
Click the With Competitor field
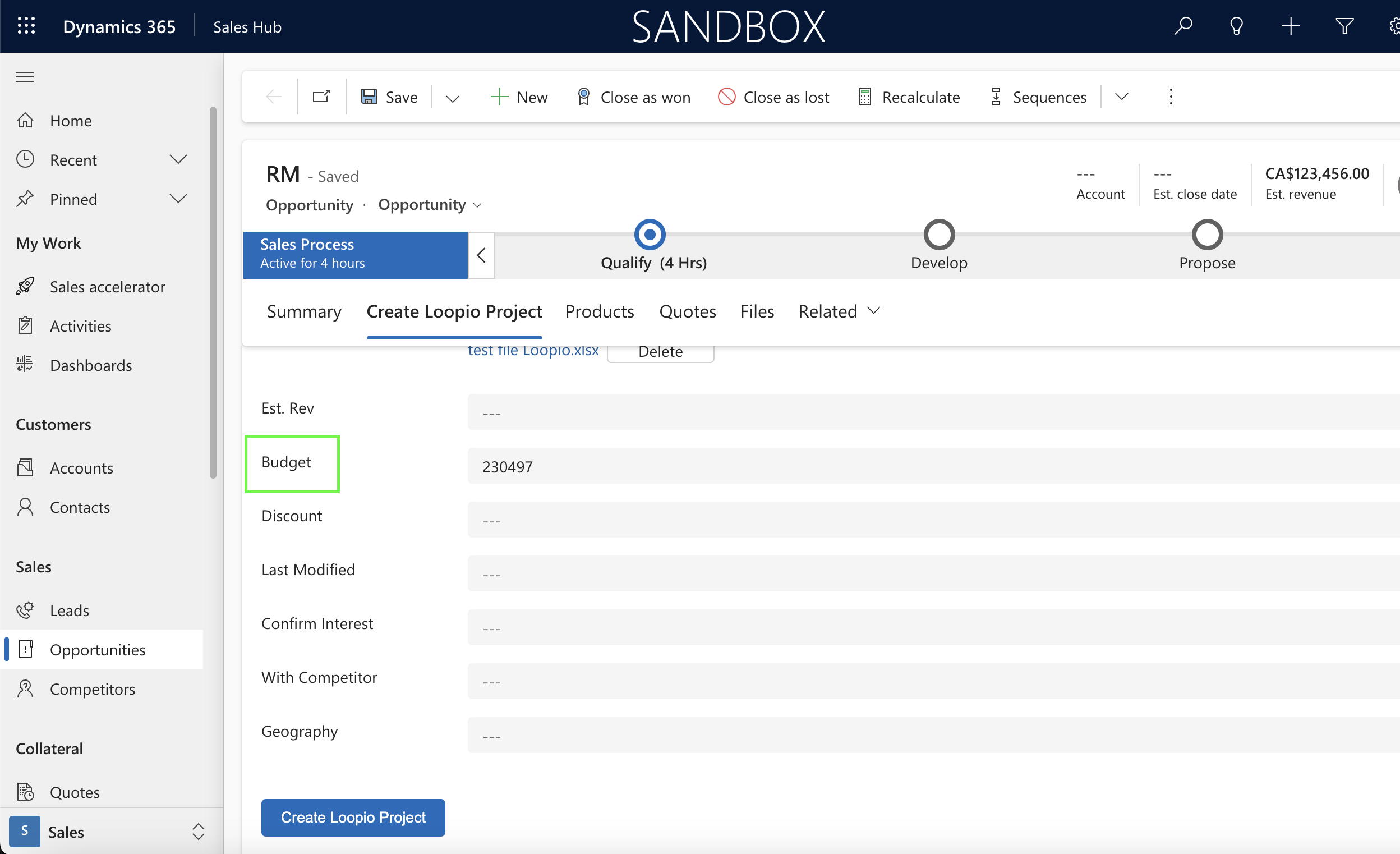(933, 681)
